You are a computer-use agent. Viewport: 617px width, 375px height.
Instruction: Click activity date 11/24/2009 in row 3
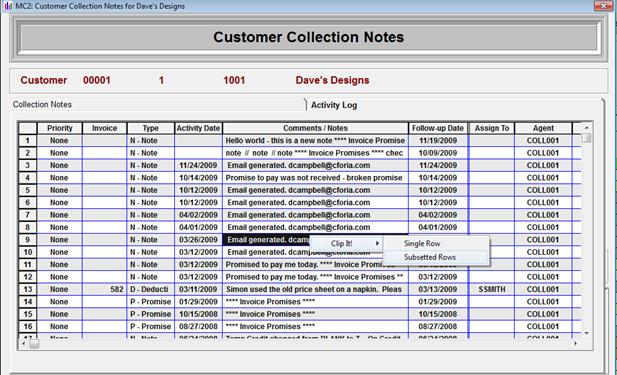tap(198, 165)
